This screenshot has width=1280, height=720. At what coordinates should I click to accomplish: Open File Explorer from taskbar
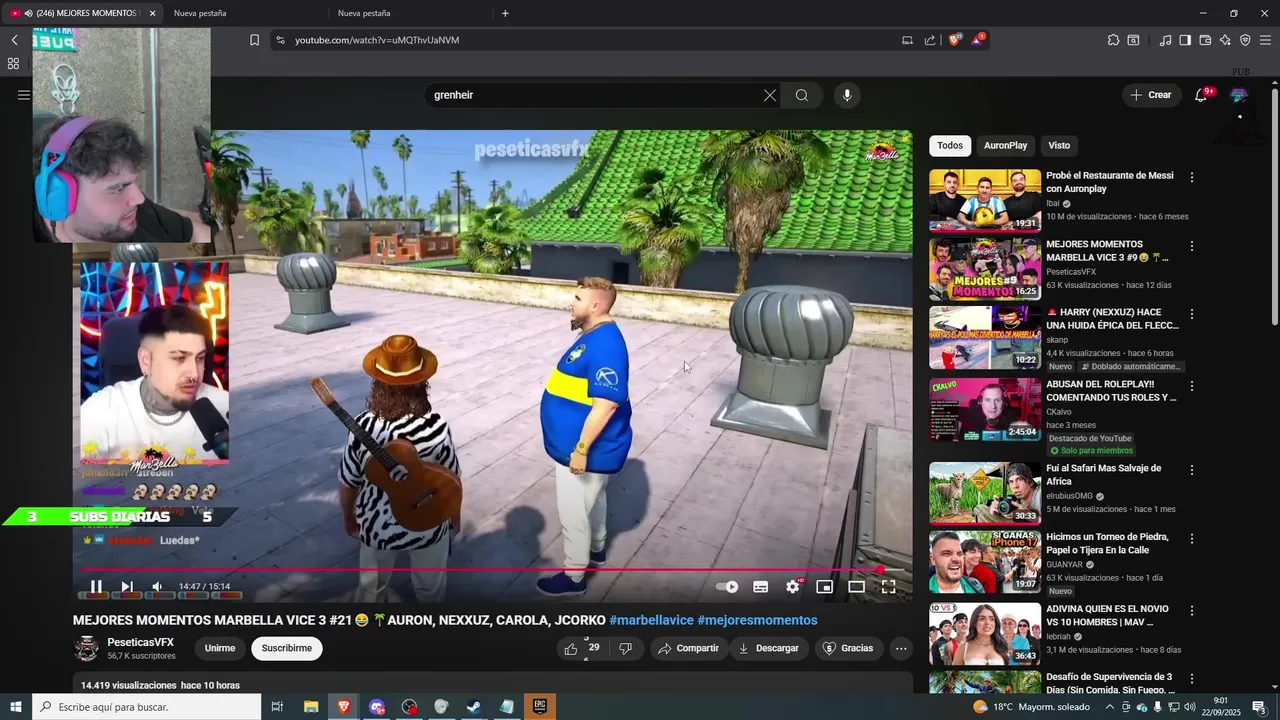311,707
